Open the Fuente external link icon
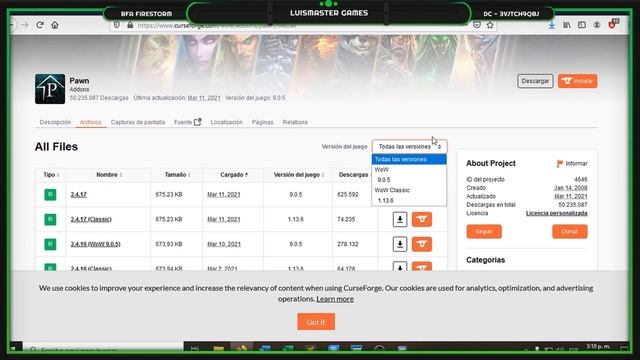 (x=198, y=122)
